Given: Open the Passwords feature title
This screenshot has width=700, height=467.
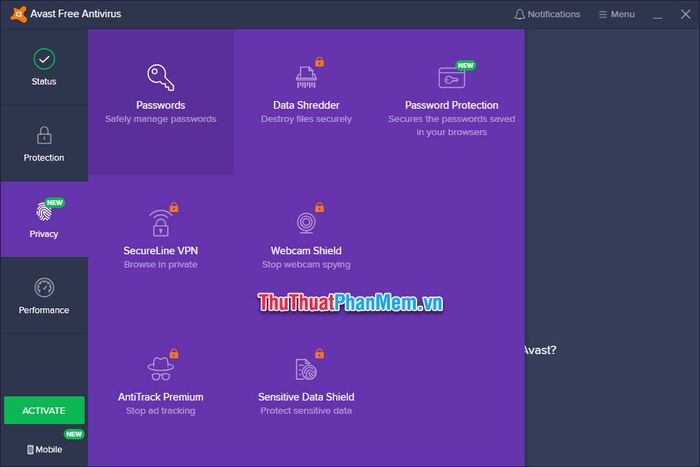Looking at the screenshot, I should (161, 105).
